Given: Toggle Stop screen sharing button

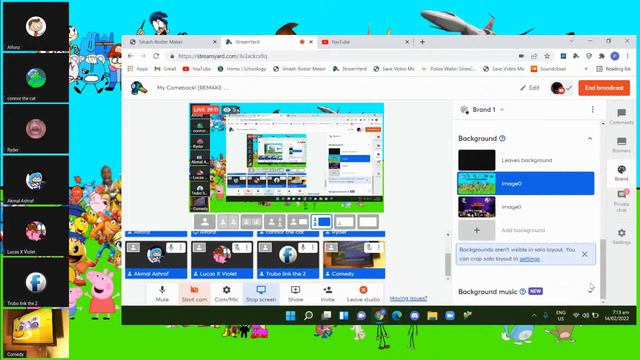Looking at the screenshot, I should (x=261, y=293).
